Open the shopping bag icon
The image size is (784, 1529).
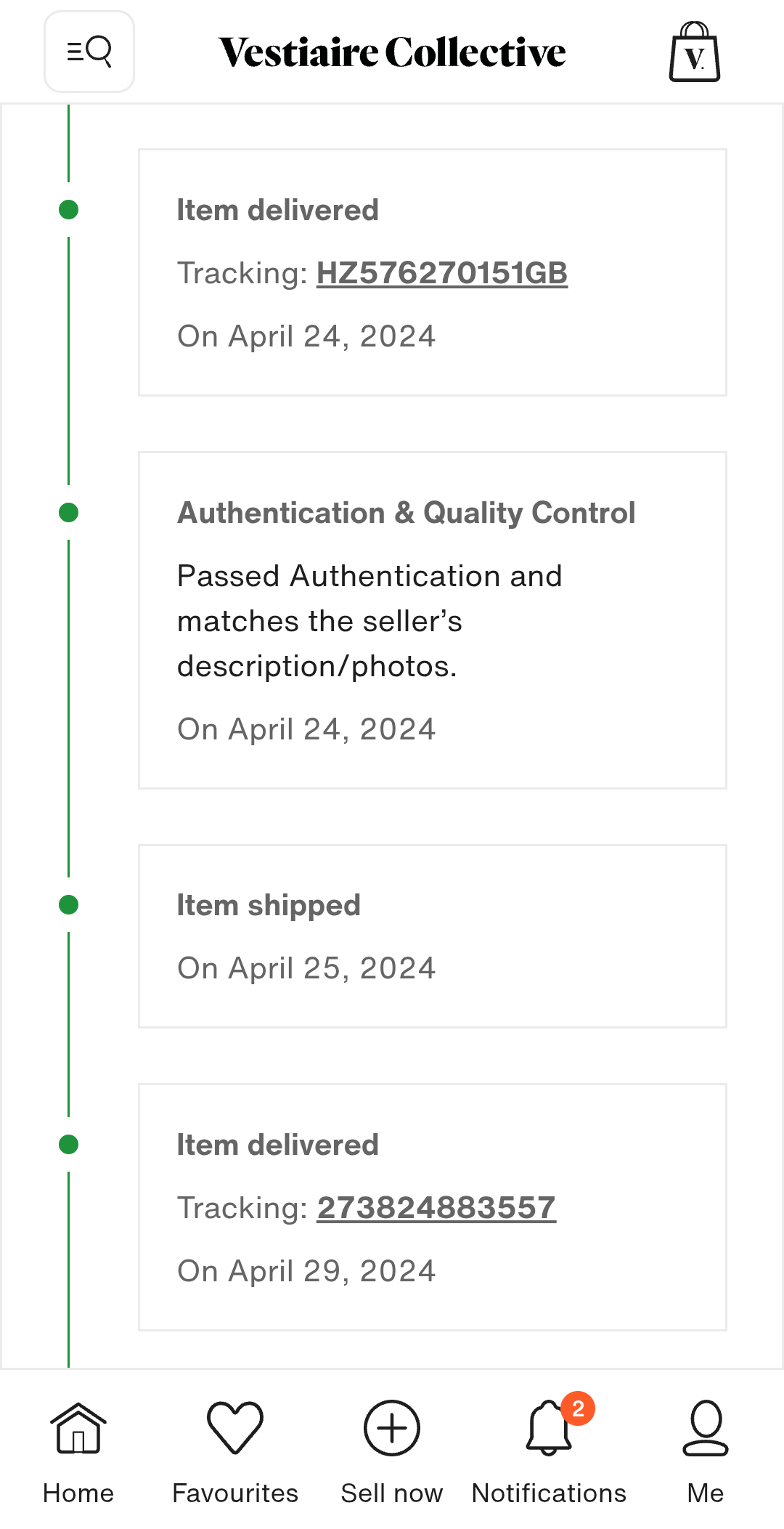tap(694, 52)
